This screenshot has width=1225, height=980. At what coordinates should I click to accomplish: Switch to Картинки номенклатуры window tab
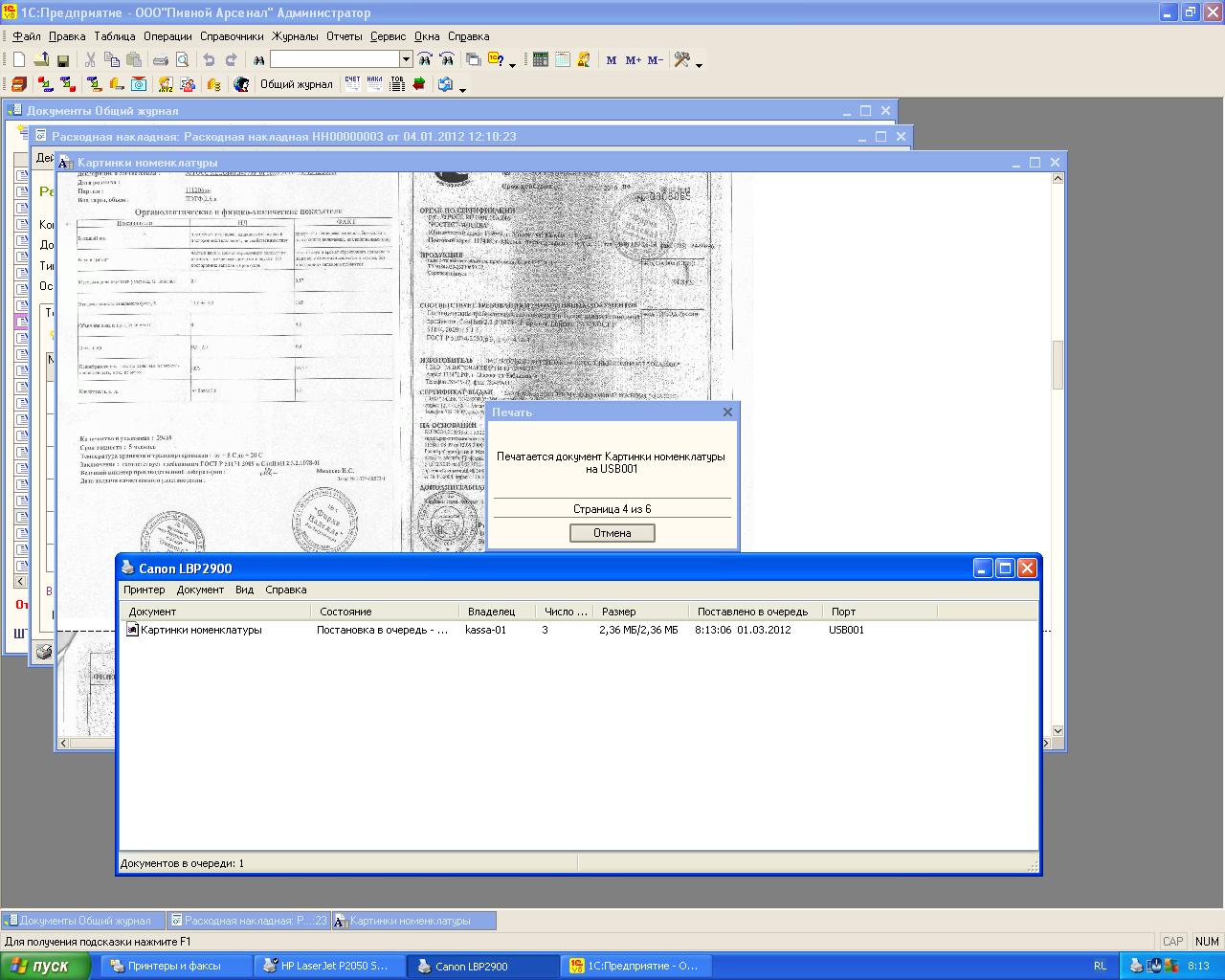point(414,921)
